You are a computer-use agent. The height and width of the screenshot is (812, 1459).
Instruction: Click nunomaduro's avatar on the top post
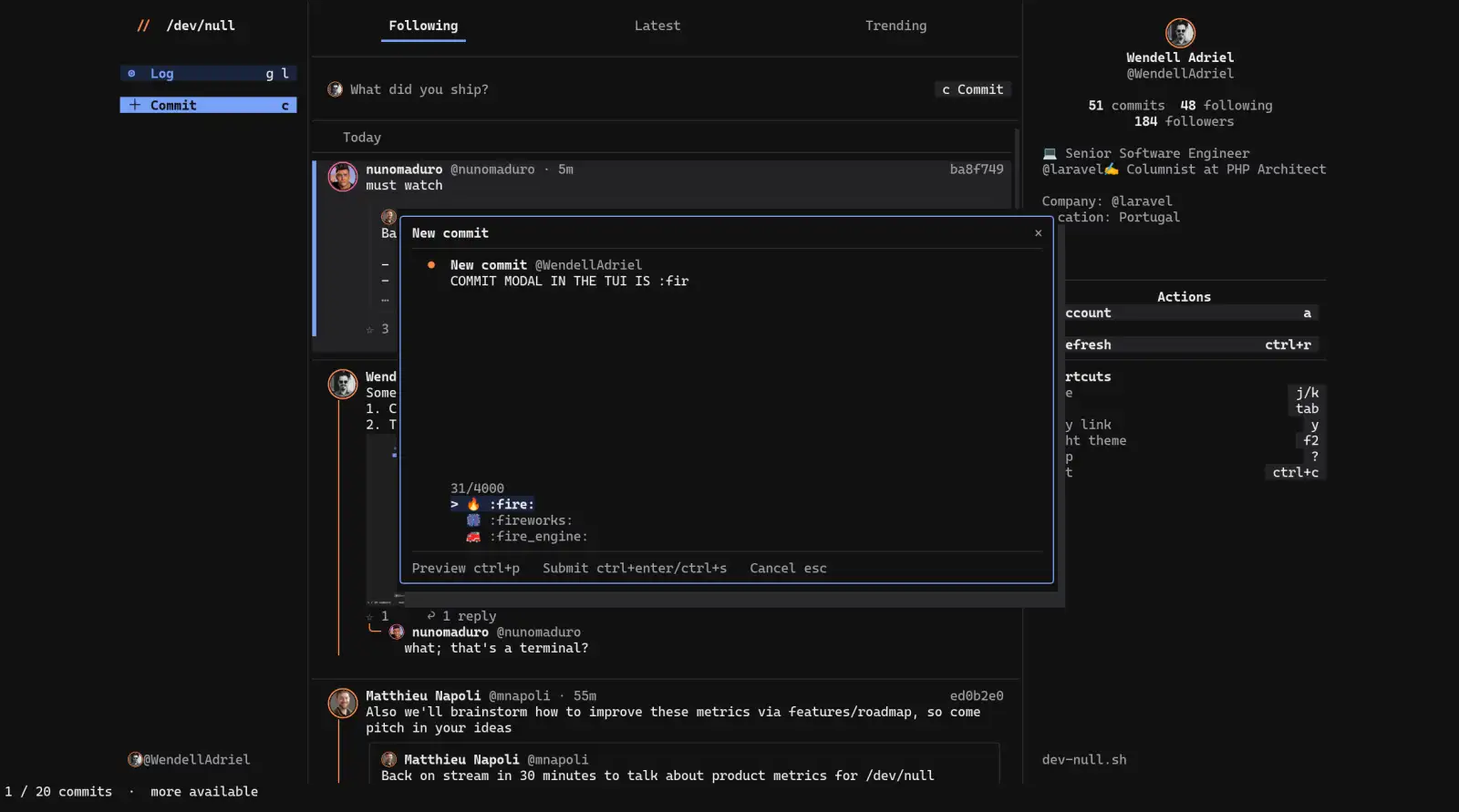pos(343,177)
